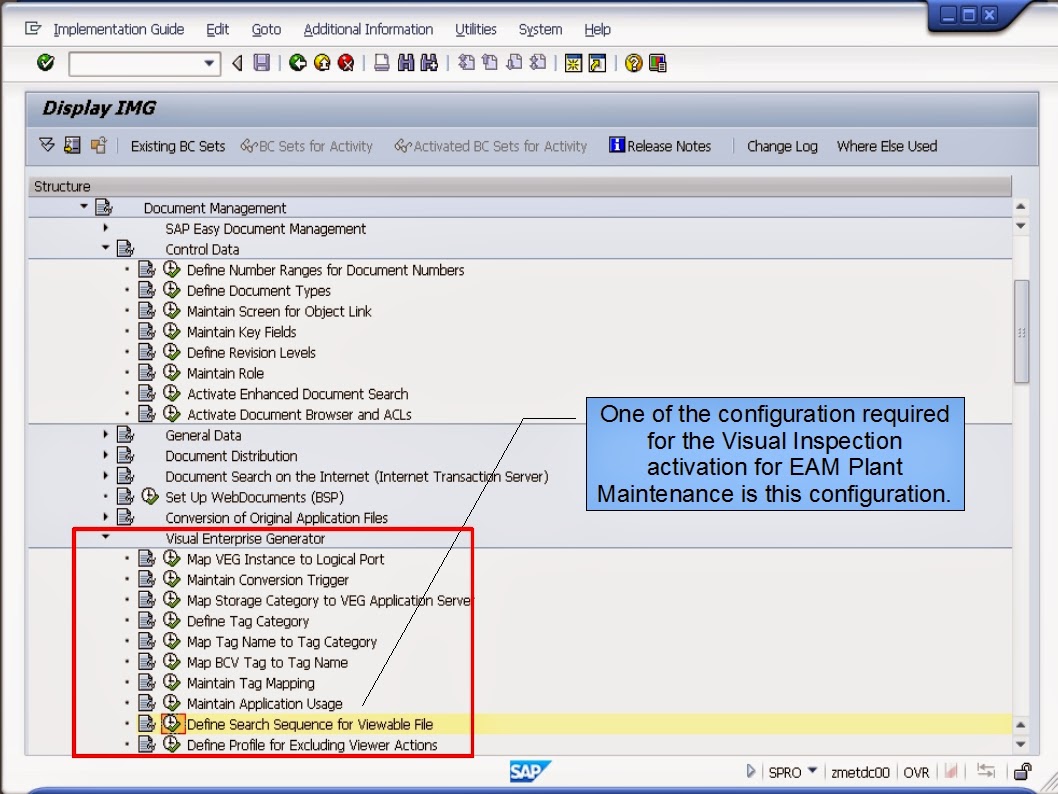Image resolution: width=1058 pixels, height=794 pixels.
Task: Collapse the Document Management tree node
Action: point(84,207)
